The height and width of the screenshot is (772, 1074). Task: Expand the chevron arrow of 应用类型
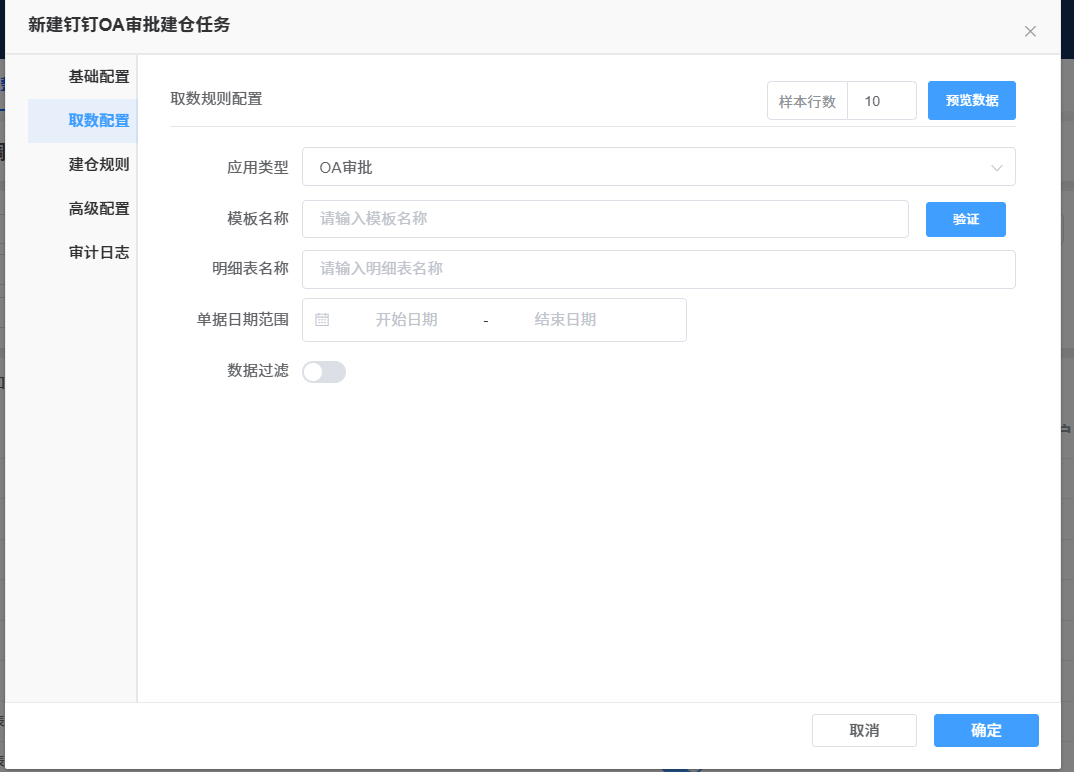pos(996,167)
